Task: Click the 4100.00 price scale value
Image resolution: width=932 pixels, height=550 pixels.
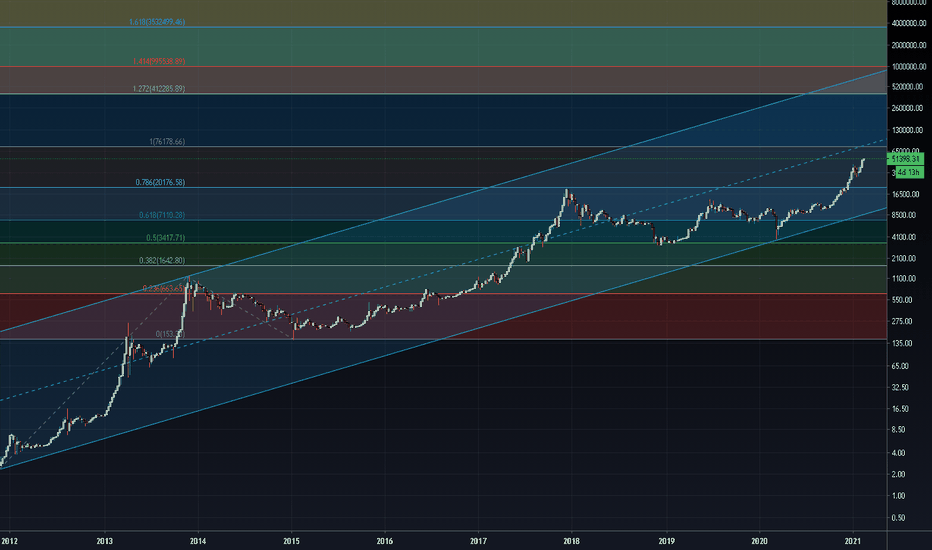Action: [904, 237]
